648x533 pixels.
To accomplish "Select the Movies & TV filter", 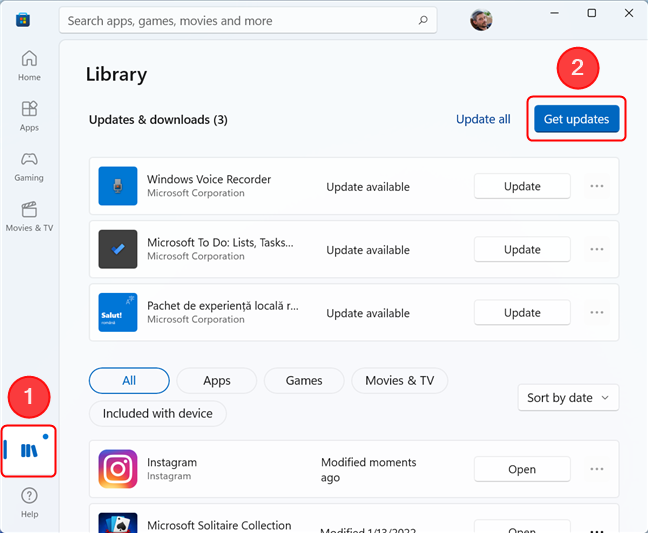I will pyautogui.click(x=400, y=381).
